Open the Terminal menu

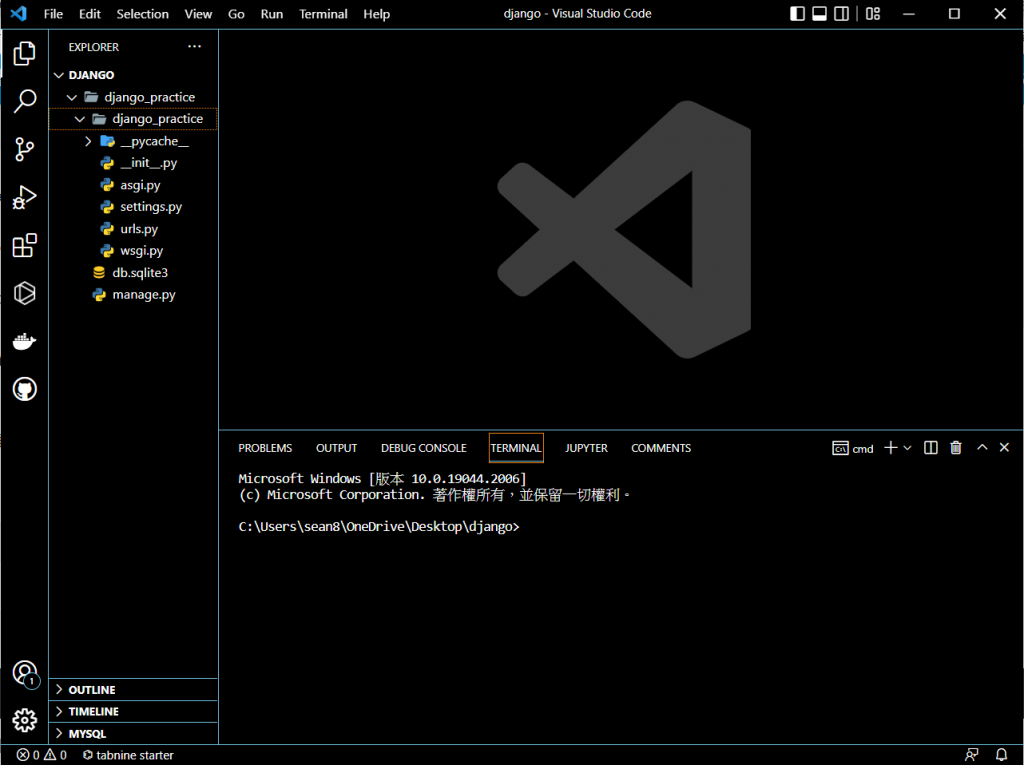click(323, 14)
